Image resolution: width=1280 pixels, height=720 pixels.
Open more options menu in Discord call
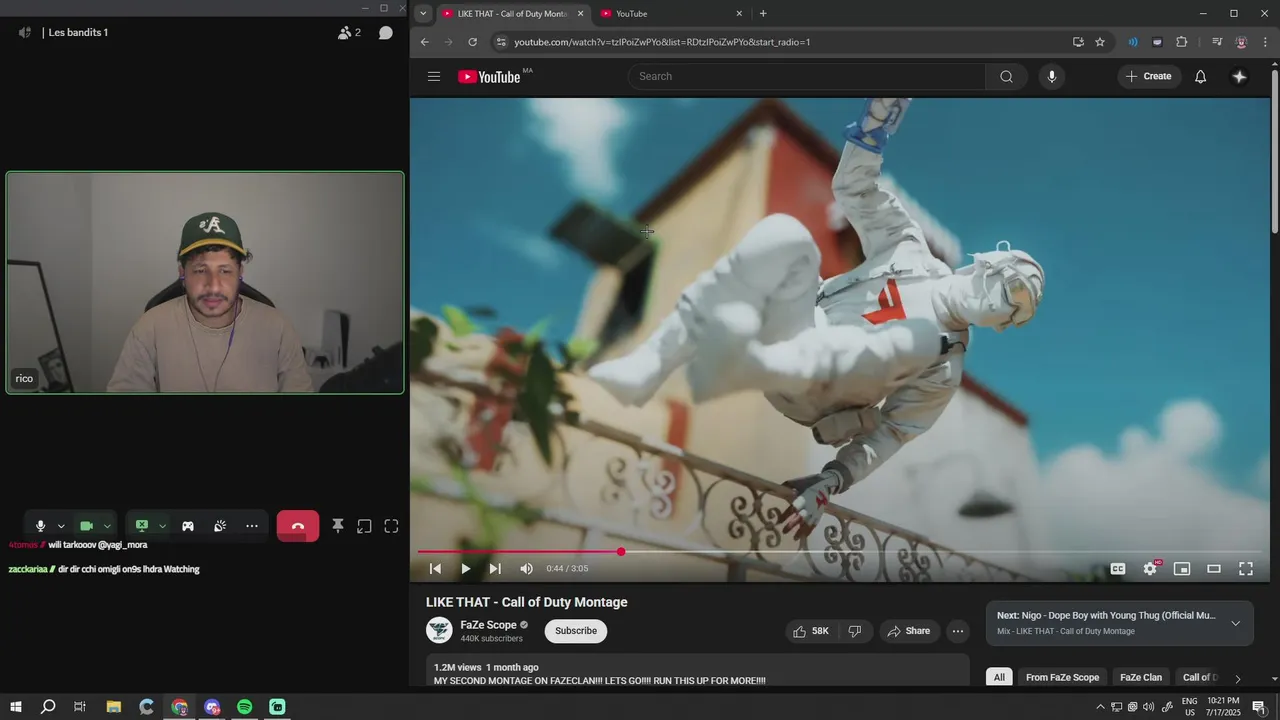pos(252,526)
